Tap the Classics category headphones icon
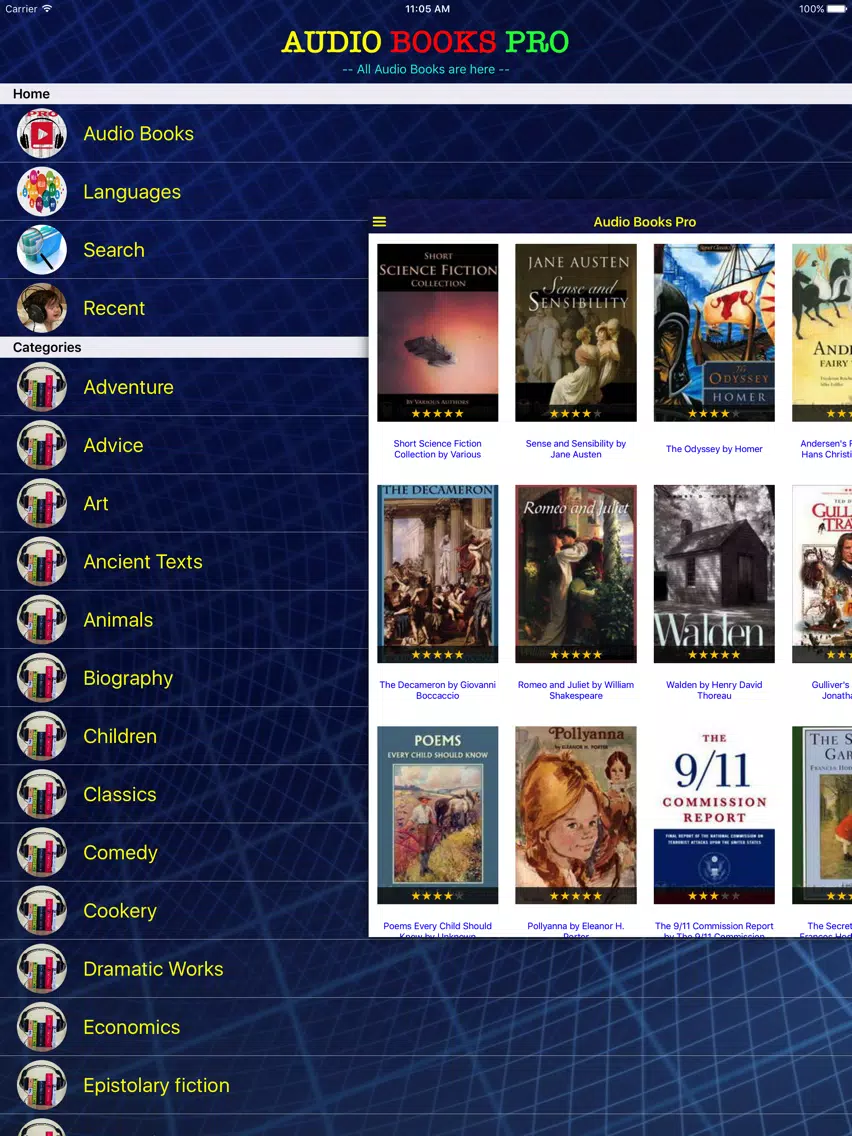Viewport: 852px width, 1136px height. 42,794
